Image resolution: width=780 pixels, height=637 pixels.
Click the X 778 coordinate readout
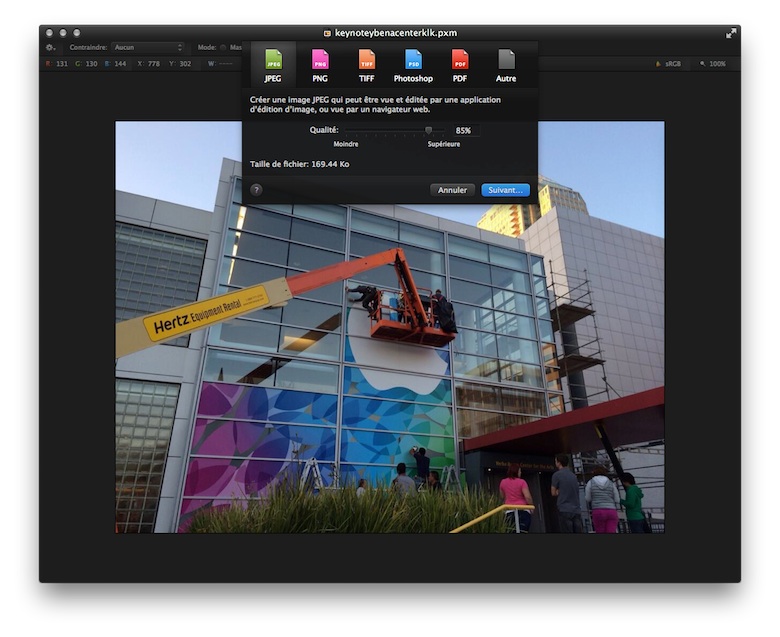[x=148, y=64]
